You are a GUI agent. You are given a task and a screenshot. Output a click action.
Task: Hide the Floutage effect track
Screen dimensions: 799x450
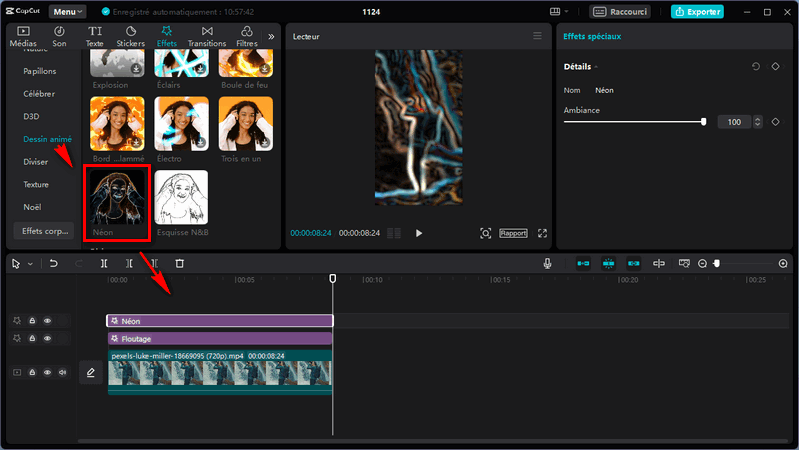pyautogui.click(x=47, y=338)
